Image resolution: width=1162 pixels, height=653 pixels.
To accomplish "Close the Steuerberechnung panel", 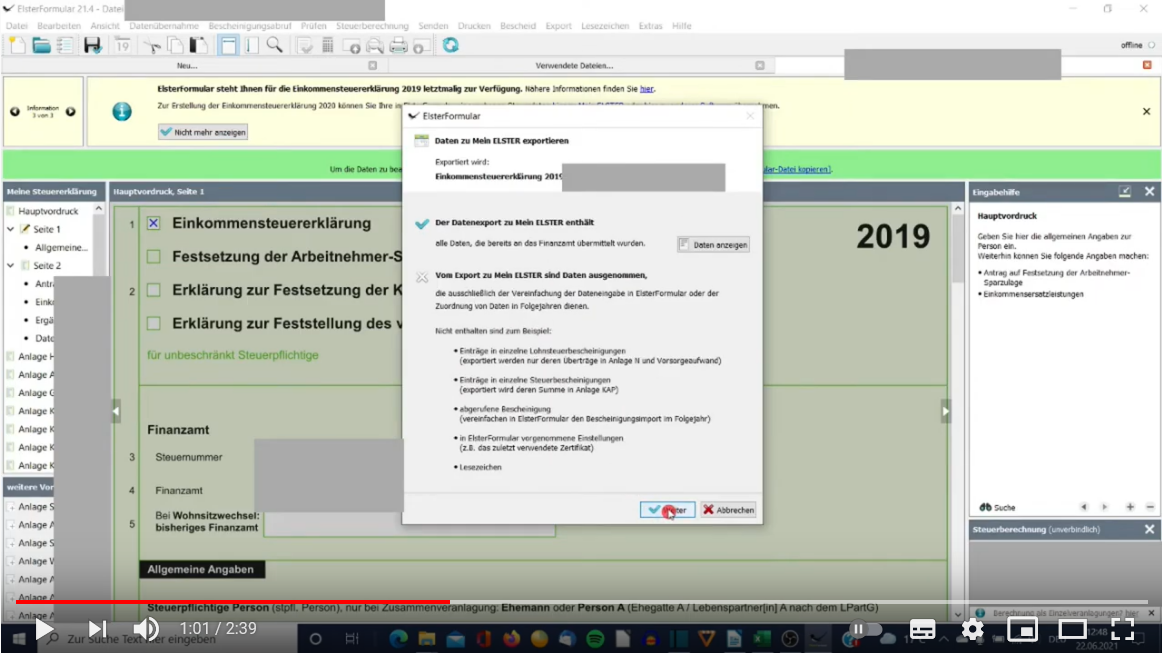I will pyautogui.click(x=1149, y=529).
